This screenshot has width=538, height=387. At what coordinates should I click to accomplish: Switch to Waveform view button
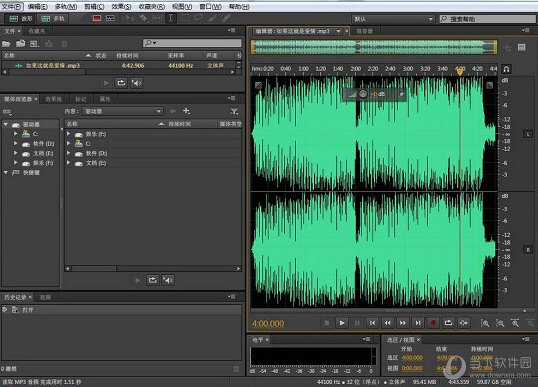[21, 19]
